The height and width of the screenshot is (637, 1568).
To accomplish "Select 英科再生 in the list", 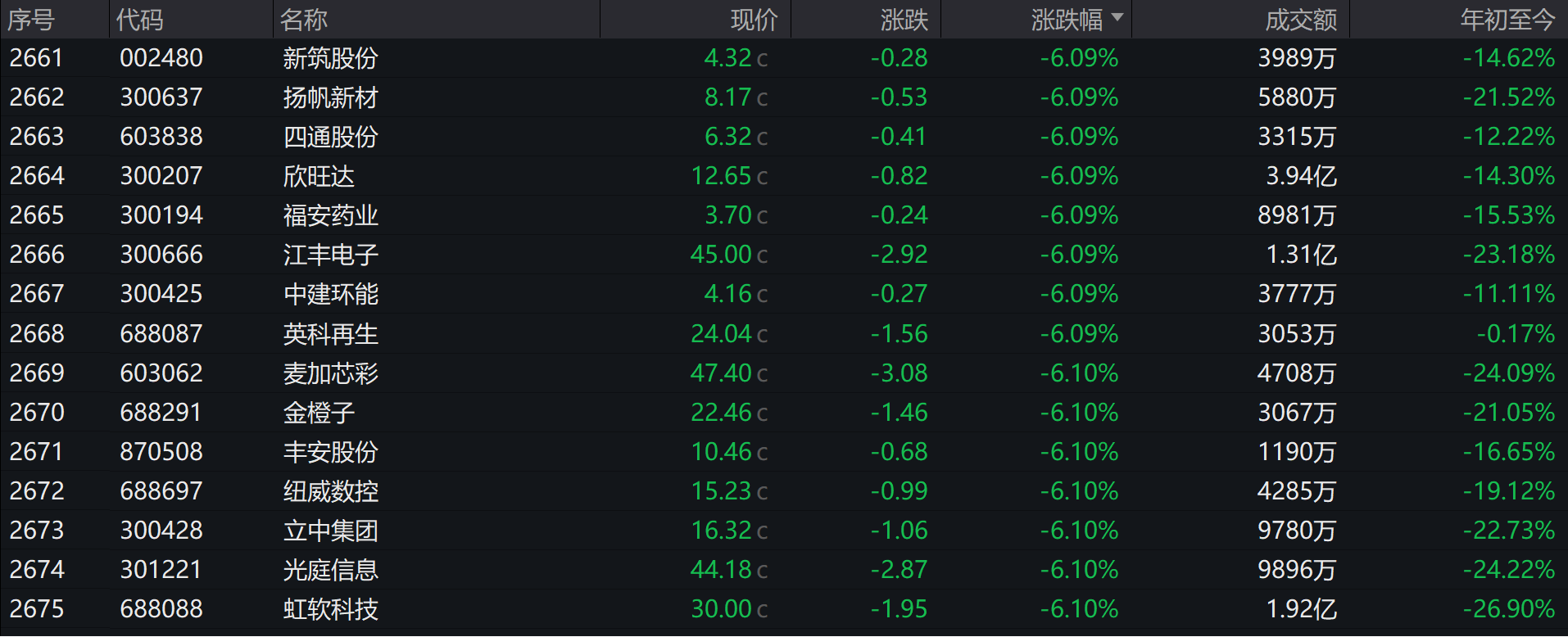I will 330,334.
